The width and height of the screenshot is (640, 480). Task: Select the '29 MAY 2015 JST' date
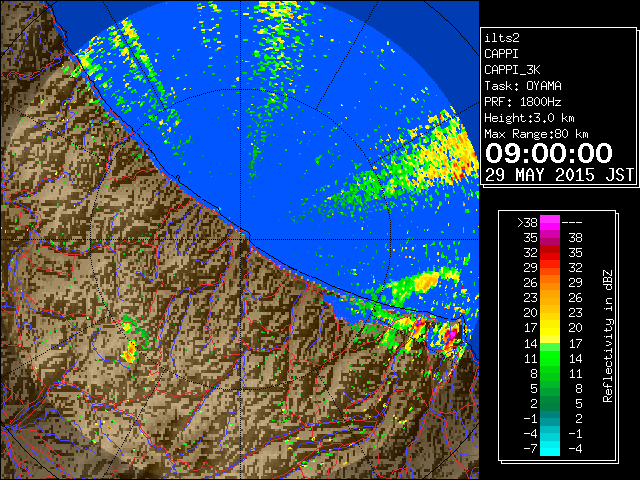(559, 175)
